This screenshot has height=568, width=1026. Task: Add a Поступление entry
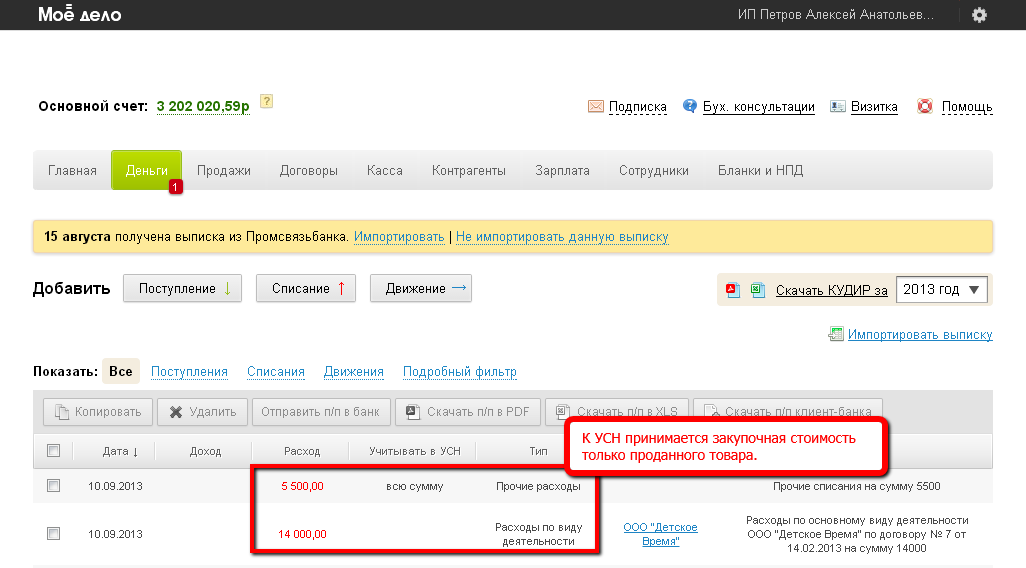(x=183, y=288)
